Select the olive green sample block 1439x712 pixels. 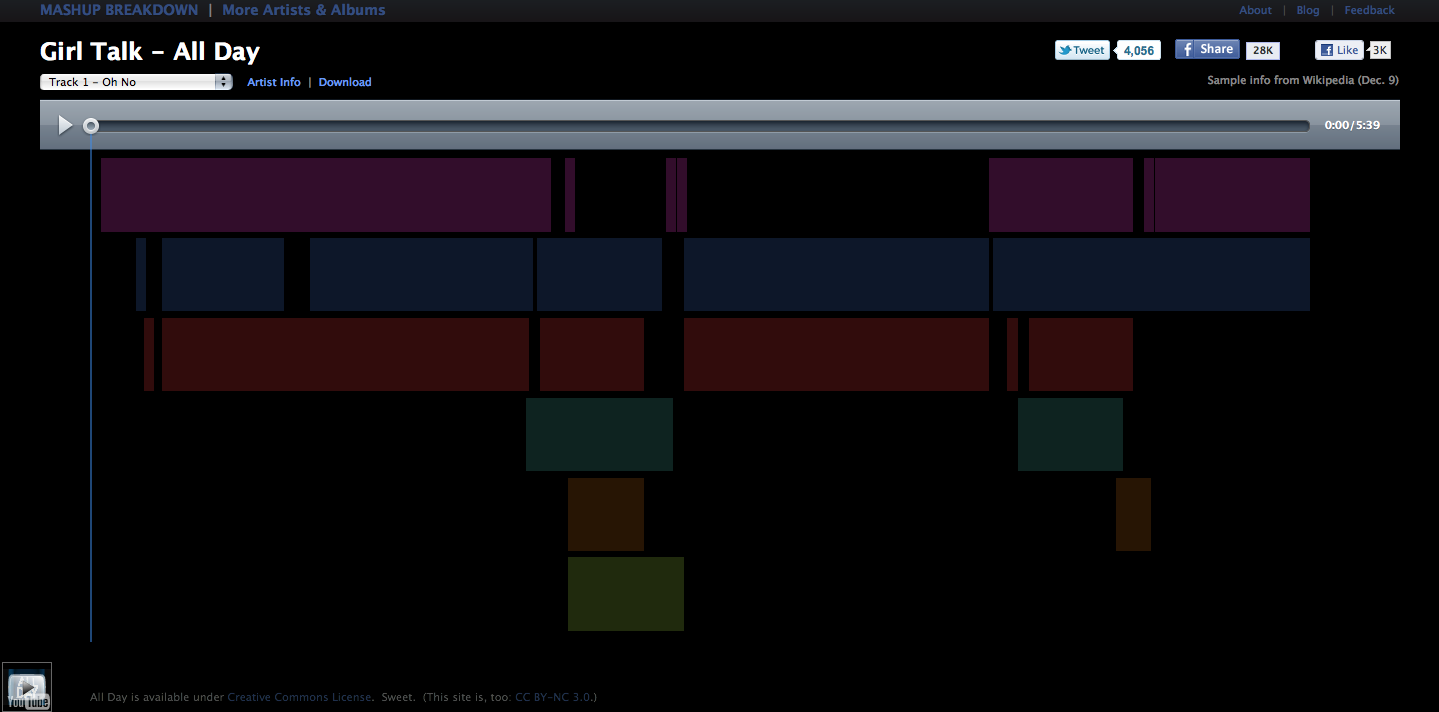pos(626,594)
